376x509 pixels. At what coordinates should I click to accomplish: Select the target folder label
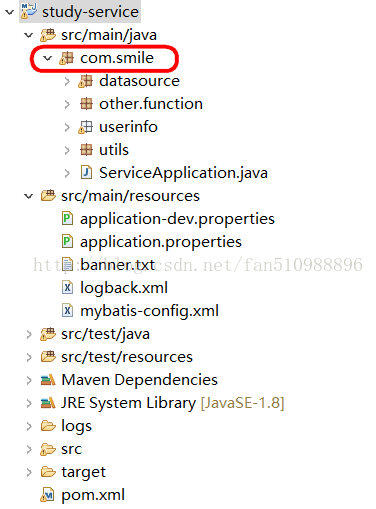(83, 473)
